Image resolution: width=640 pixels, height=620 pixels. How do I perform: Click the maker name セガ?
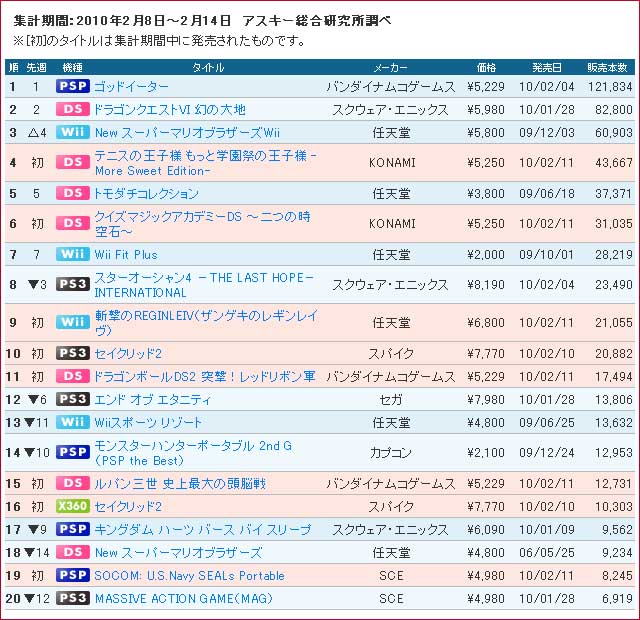pos(391,399)
